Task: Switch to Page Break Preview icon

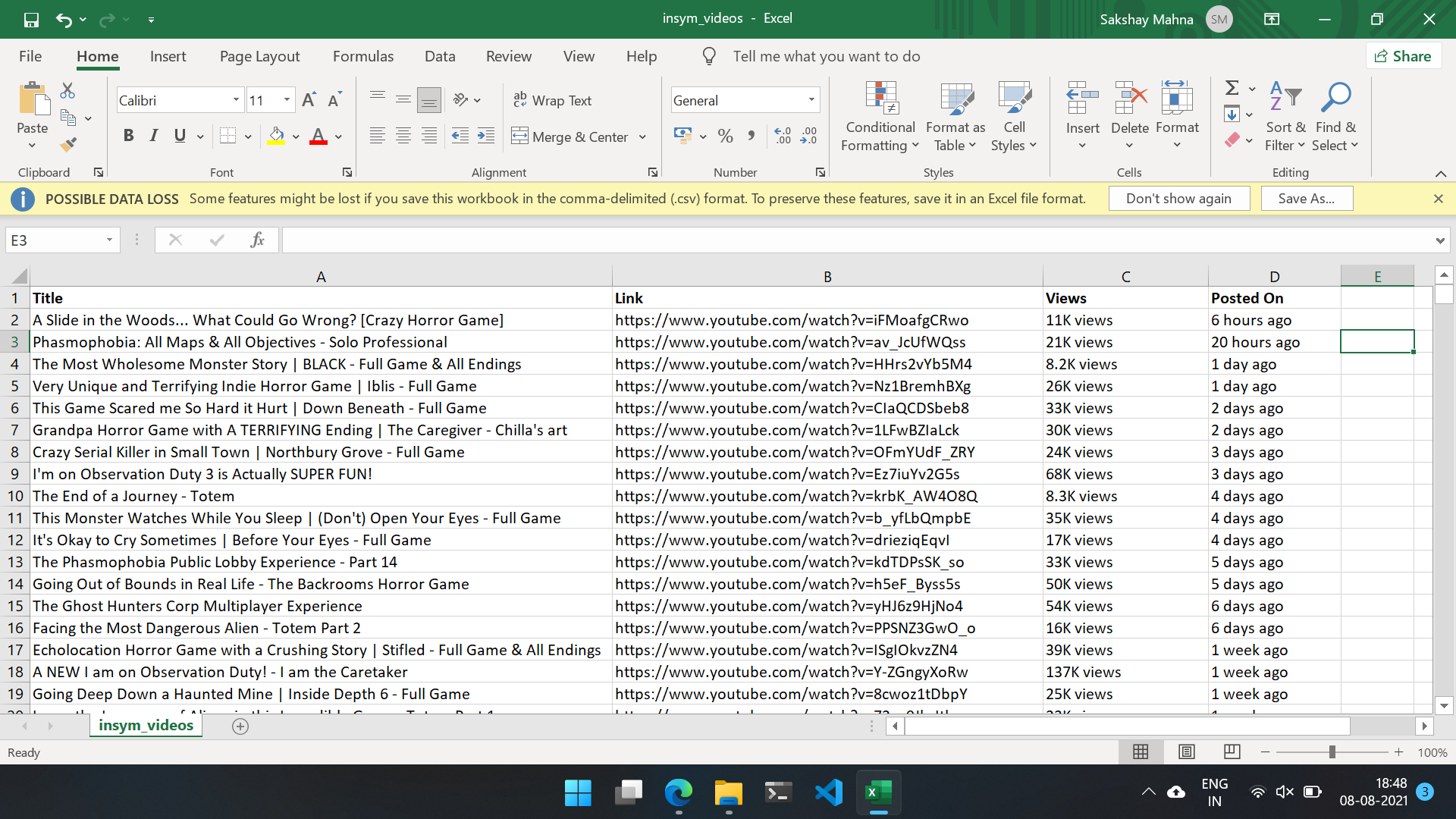Action: click(x=1232, y=752)
